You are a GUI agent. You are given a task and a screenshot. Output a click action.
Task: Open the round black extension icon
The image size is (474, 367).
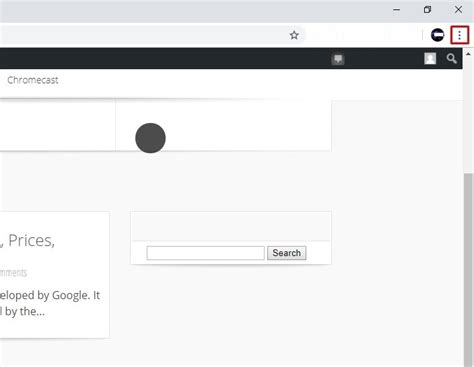[x=437, y=35]
